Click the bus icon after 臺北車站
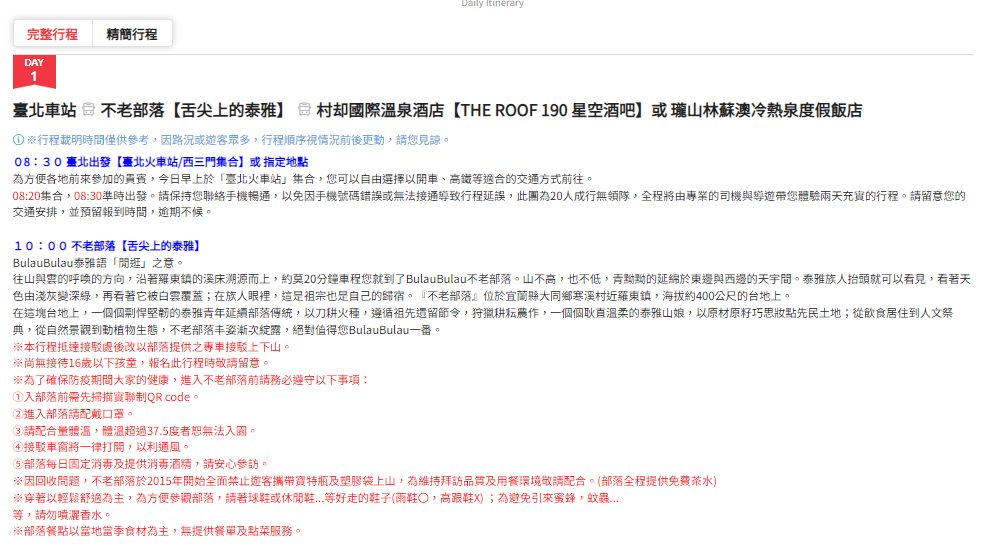Screen dimensions: 985x560 89,110
